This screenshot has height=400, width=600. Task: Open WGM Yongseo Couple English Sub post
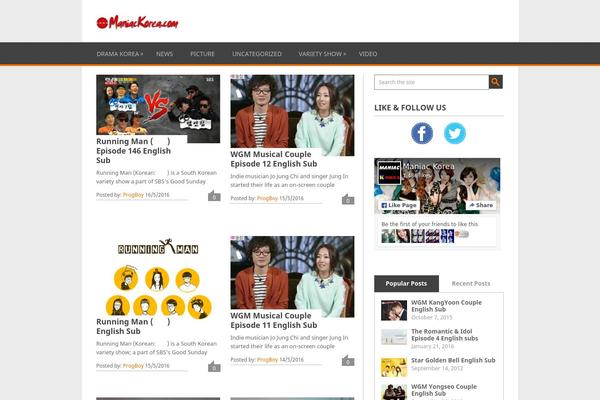[444, 390]
